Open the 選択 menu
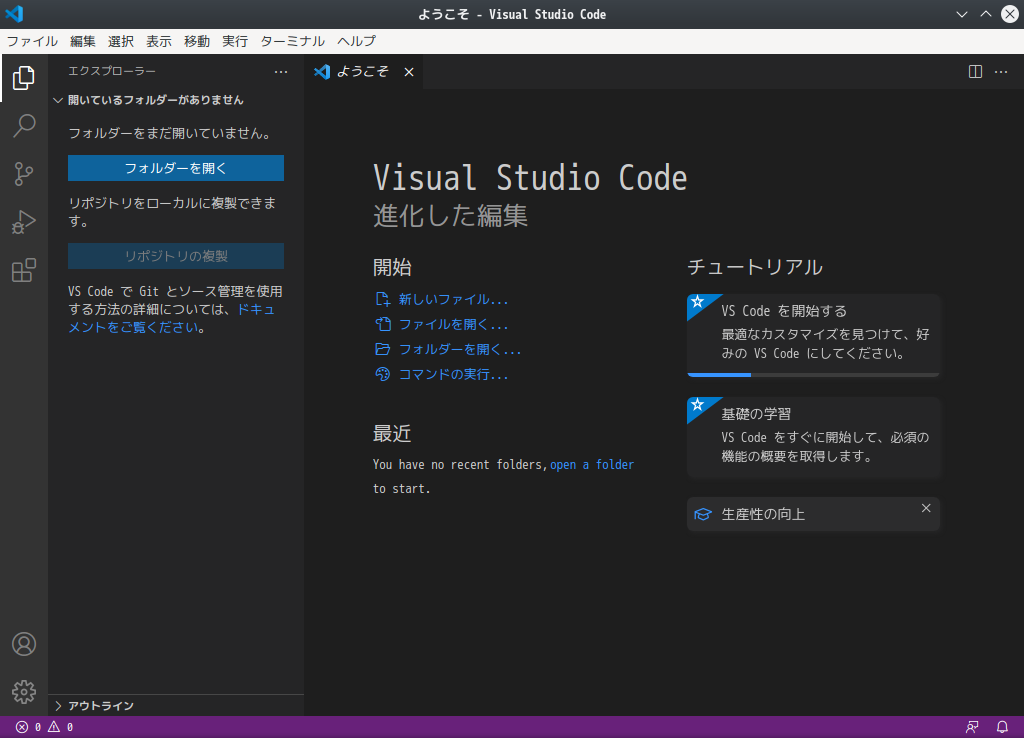This screenshot has height=738, width=1024. pyautogui.click(x=121, y=41)
